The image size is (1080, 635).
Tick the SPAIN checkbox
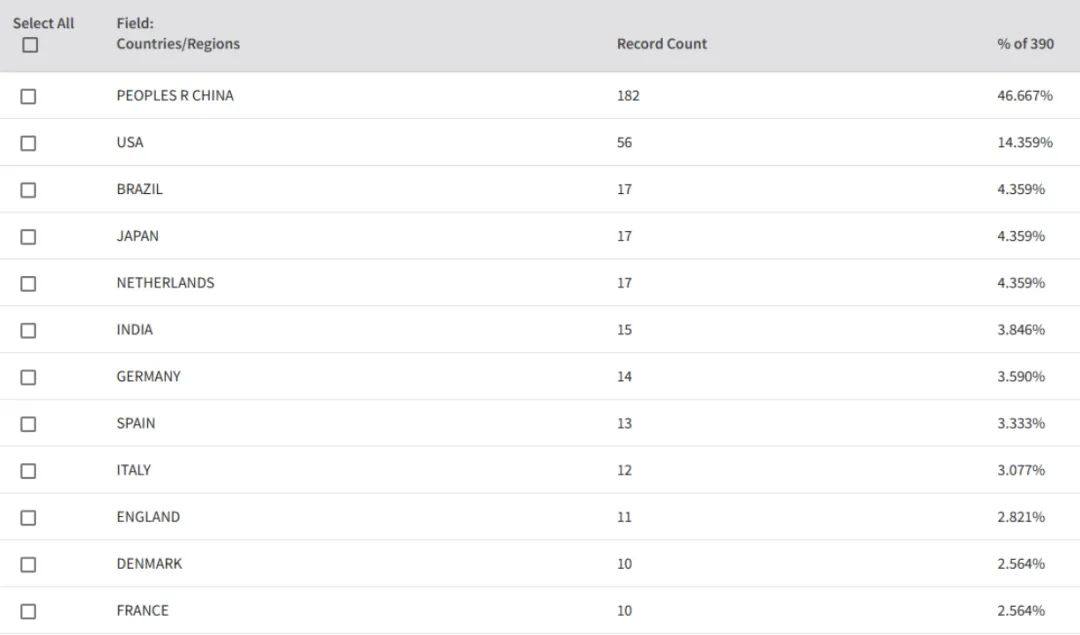coord(28,424)
